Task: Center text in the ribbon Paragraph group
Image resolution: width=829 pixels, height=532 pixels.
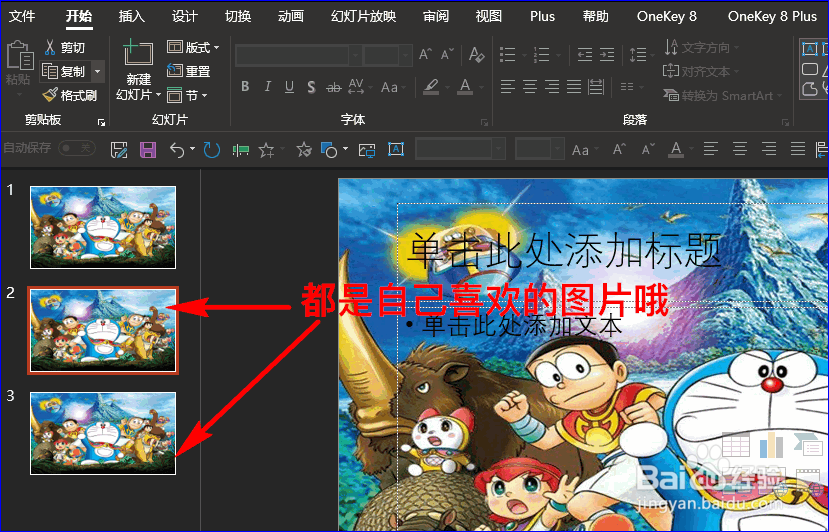Action: pyautogui.click(x=530, y=87)
